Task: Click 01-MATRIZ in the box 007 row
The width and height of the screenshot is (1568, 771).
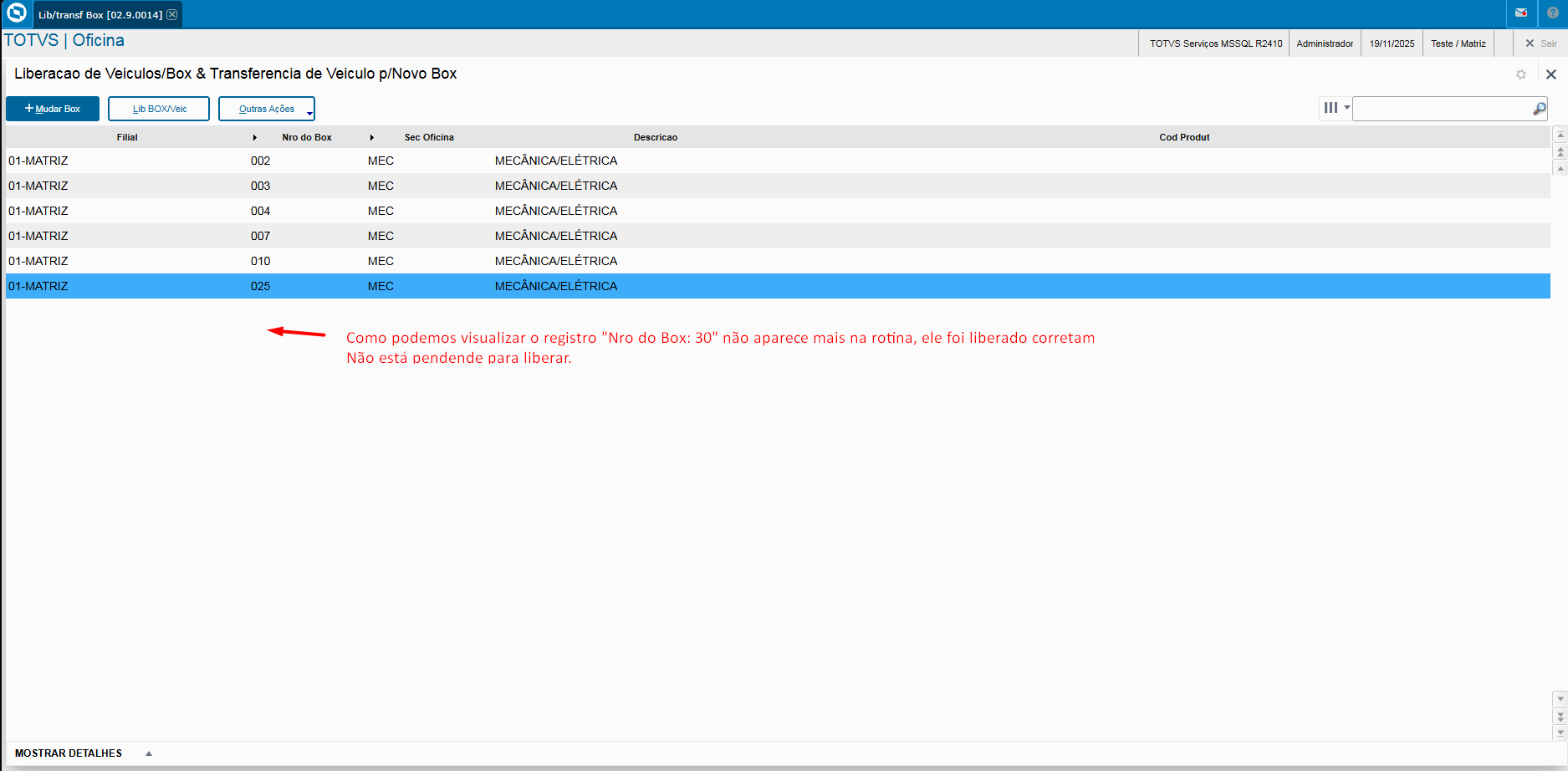Action: tap(38, 236)
